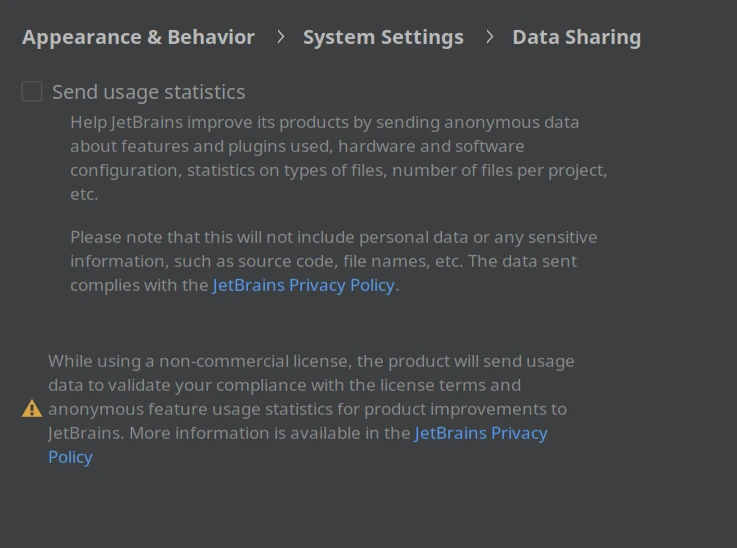737x548 pixels.
Task: Click the wrapped 'Policy' link on the last line
Action: point(71,457)
